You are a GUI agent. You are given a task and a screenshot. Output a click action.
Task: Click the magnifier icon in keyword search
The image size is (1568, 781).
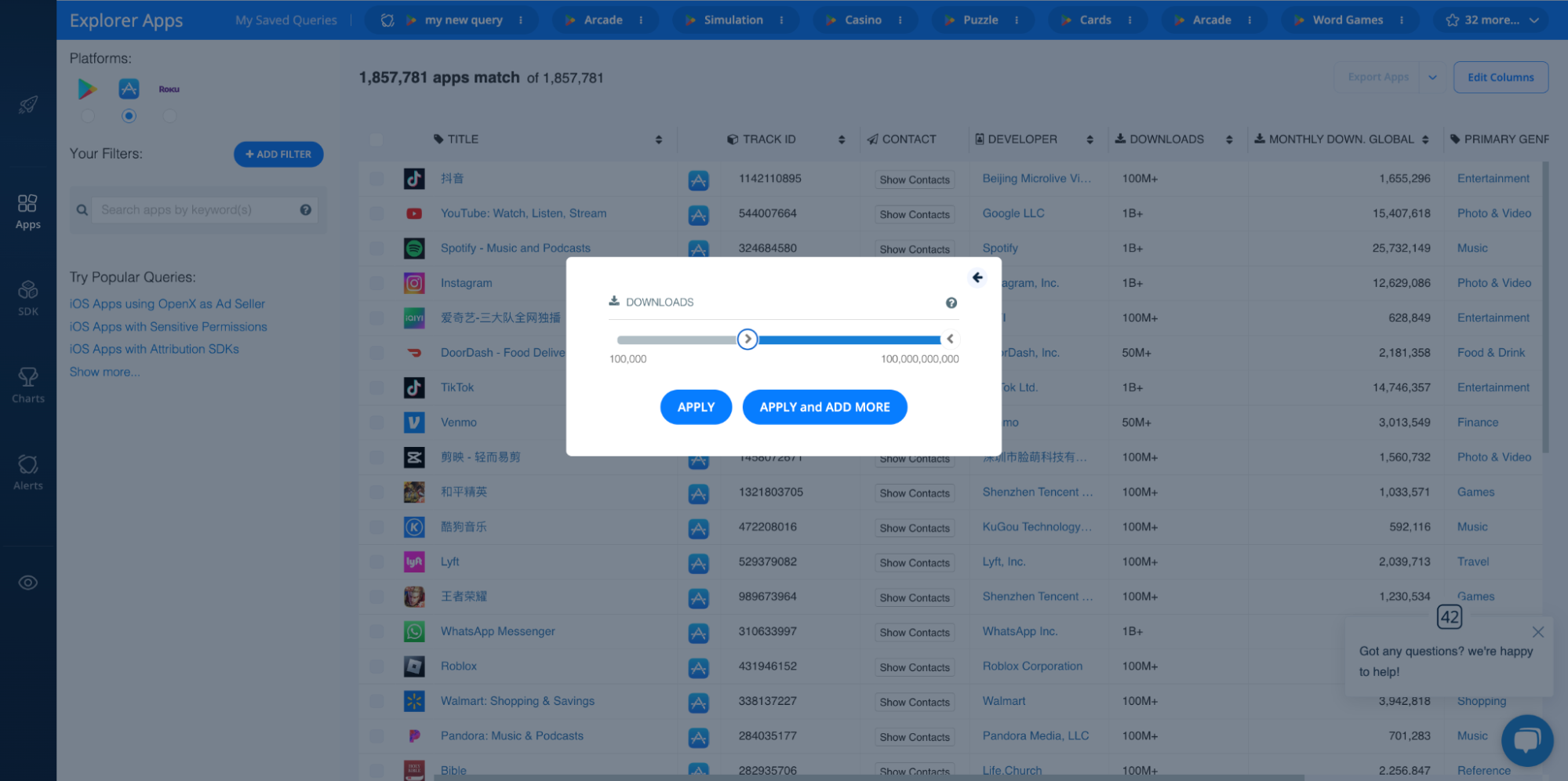tap(82, 210)
